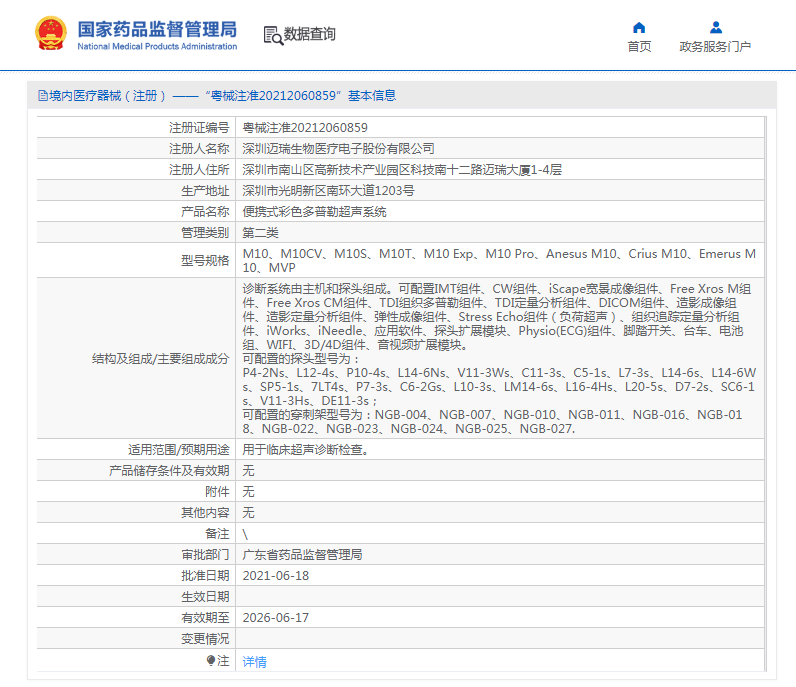The width and height of the screenshot is (796, 687).
Task: Click the national emblem logo
Action: tap(51, 34)
